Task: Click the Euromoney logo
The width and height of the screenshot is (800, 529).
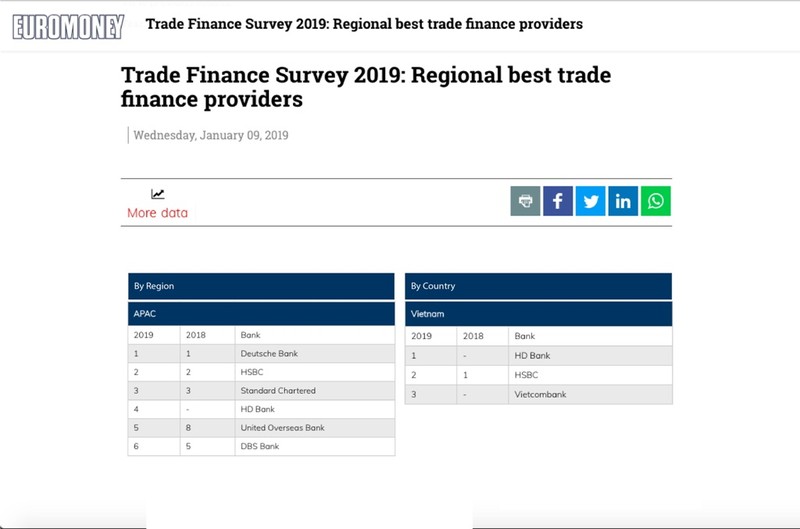Action: [68, 24]
